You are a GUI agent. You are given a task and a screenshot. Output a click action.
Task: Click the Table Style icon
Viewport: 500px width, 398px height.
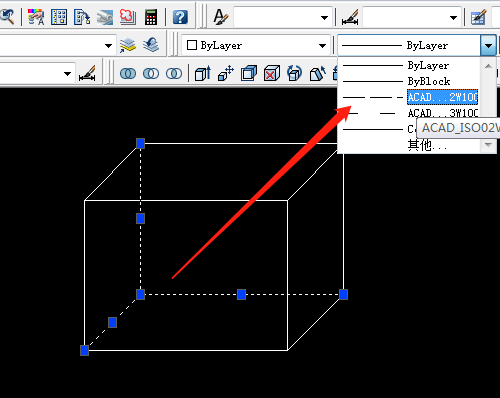click(478, 17)
